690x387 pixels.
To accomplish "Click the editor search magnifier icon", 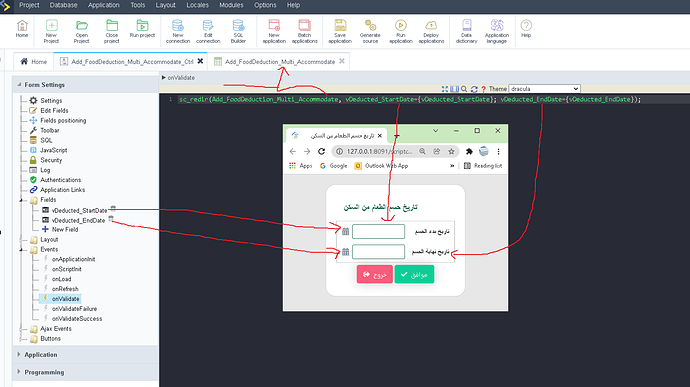I will 464,89.
